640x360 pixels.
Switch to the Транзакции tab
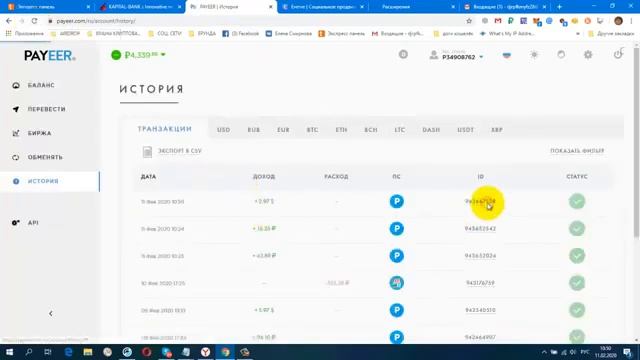coord(164,129)
